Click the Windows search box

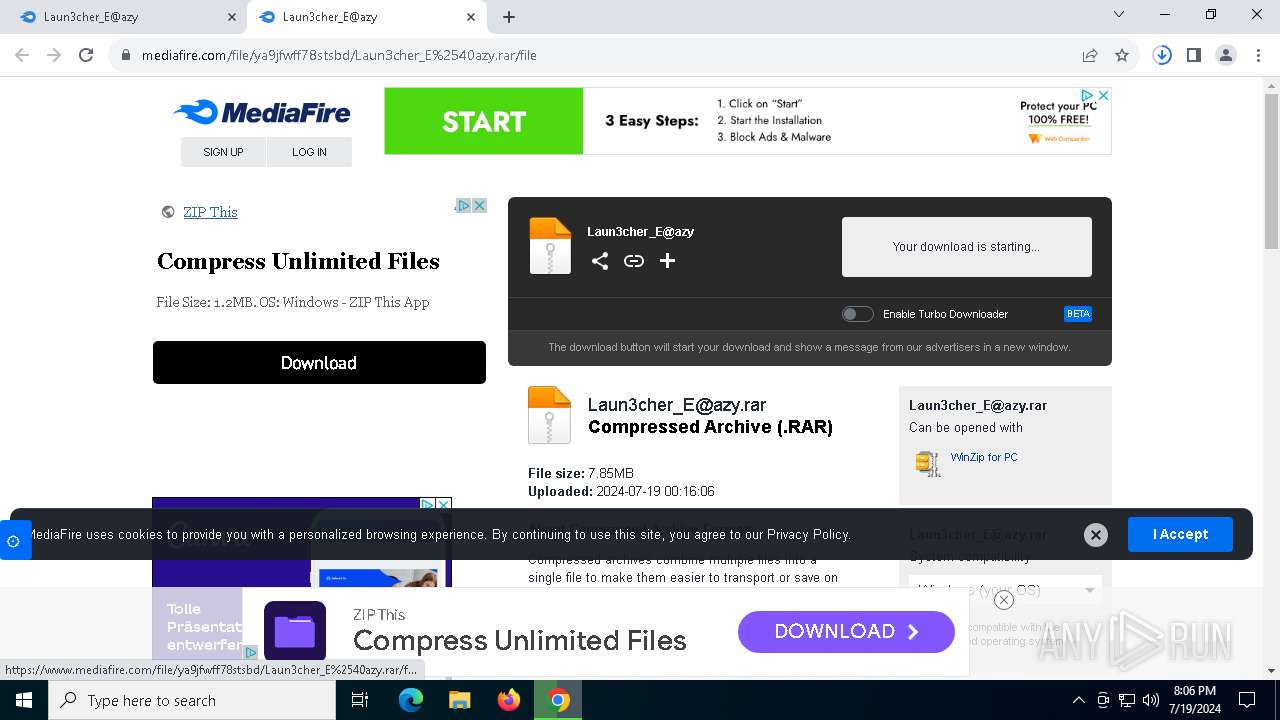192,700
